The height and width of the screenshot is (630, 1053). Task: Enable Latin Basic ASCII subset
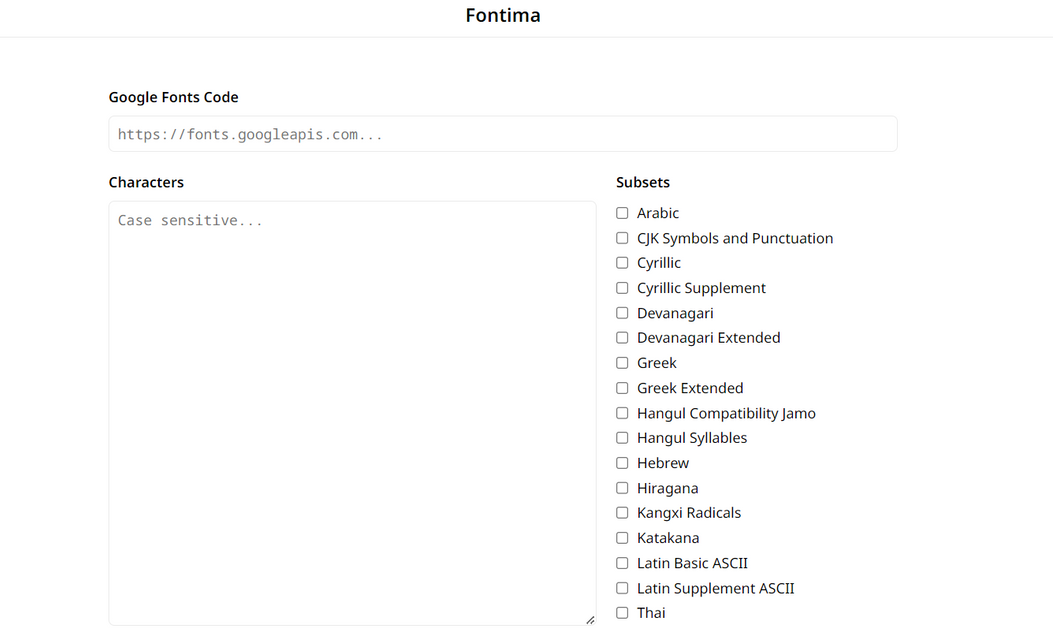pos(622,563)
